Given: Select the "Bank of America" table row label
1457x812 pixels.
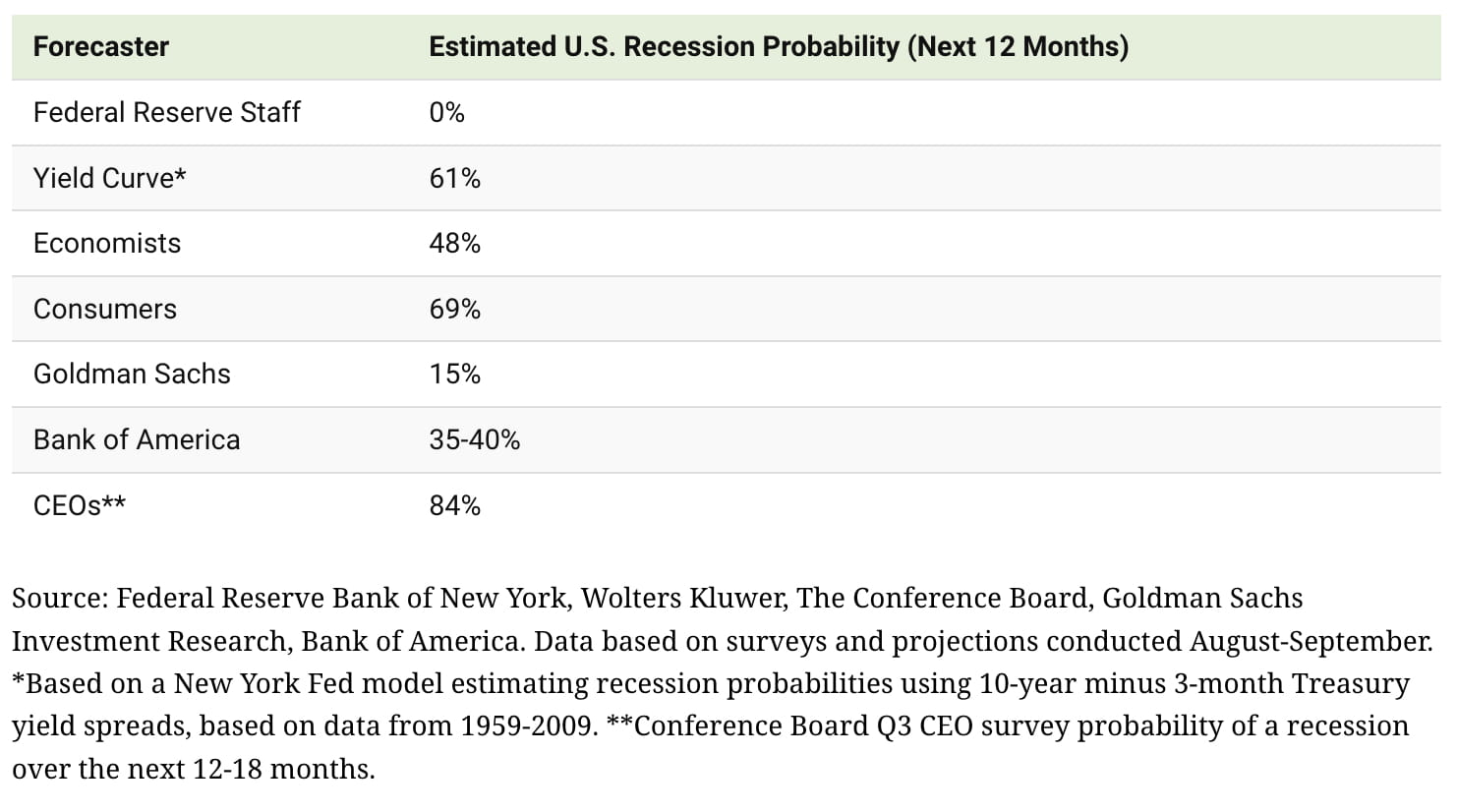Looking at the screenshot, I should coord(137,439).
